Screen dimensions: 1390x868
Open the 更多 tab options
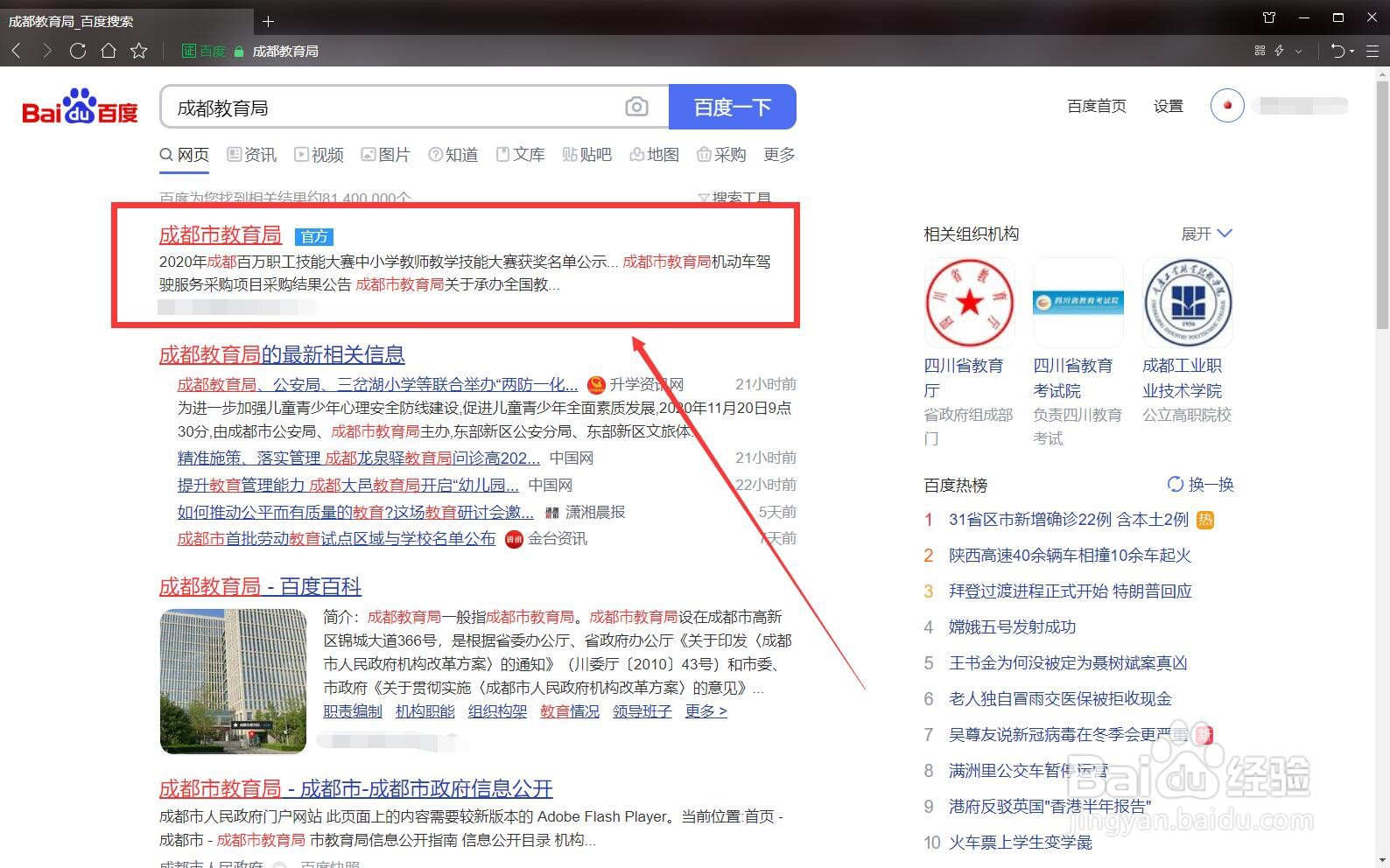779,155
